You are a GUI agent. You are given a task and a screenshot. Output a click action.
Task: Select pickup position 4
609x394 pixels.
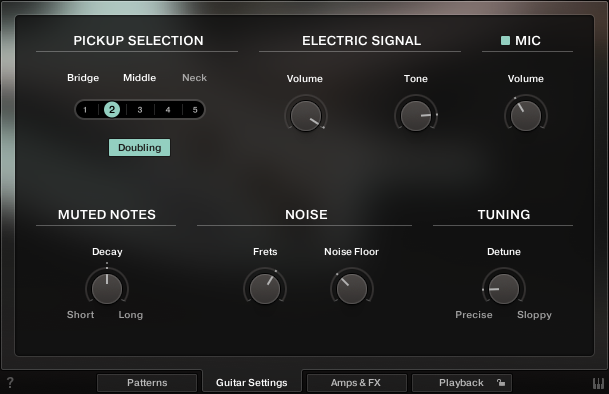(x=168, y=110)
